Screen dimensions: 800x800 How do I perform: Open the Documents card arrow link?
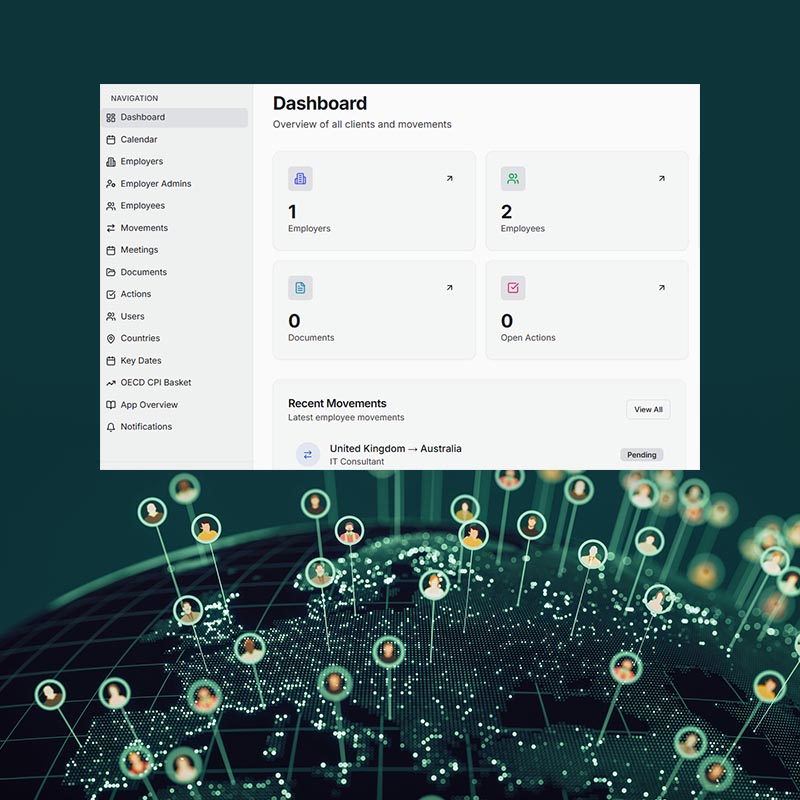coord(449,288)
